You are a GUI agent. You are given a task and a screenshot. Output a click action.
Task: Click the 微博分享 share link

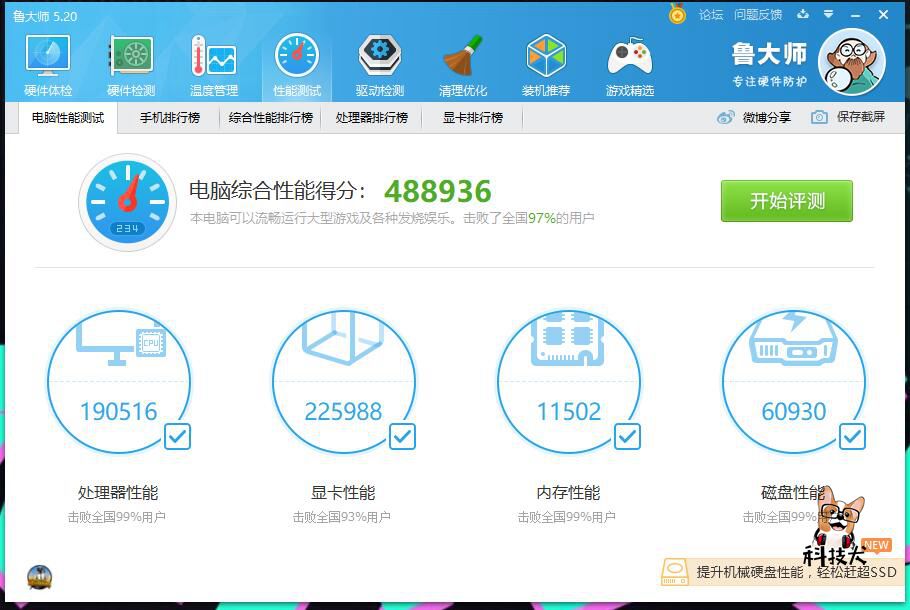pyautogui.click(x=766, y=118)
